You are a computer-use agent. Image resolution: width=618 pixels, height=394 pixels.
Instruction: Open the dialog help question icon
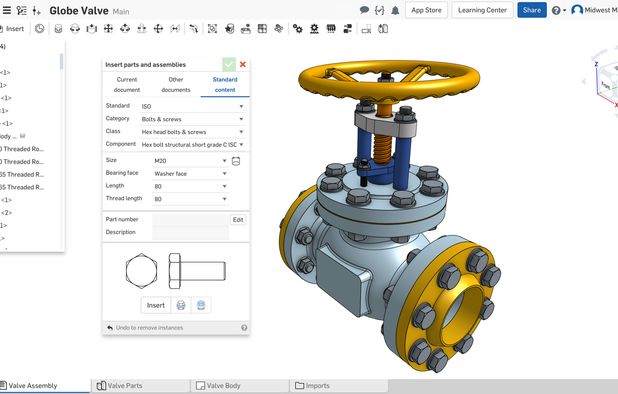point(244,328)
